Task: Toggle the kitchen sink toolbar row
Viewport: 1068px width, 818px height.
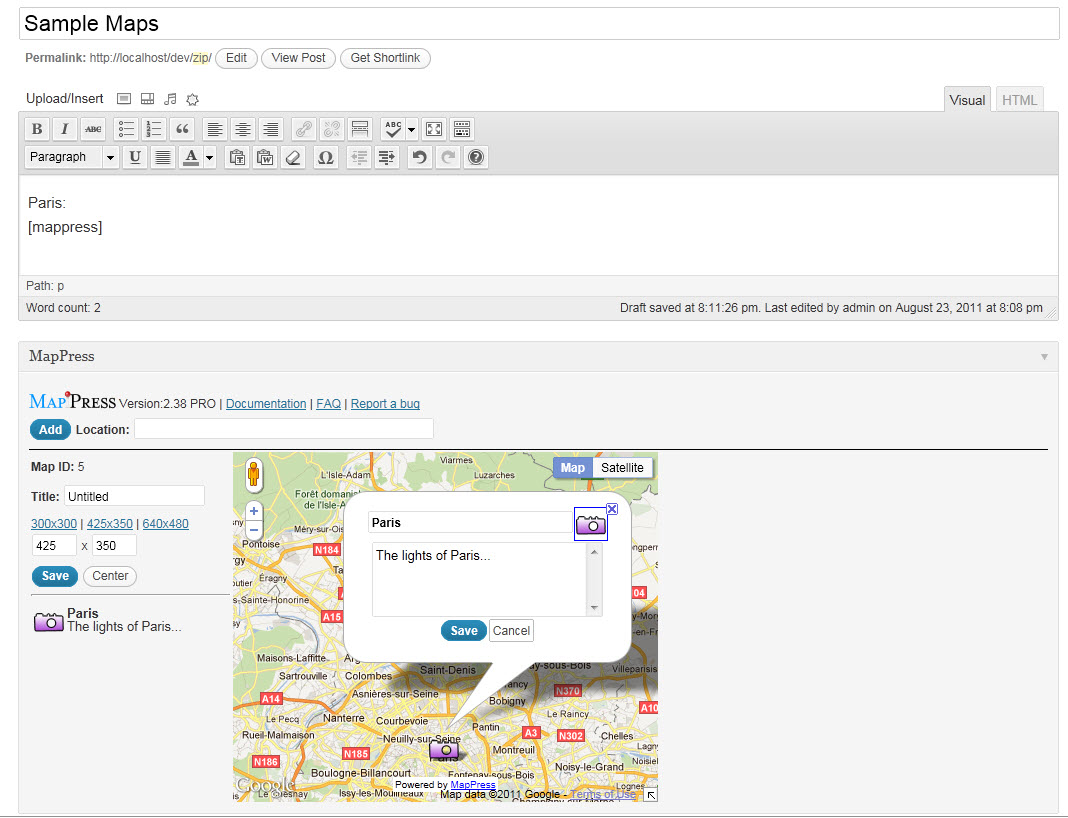Action: [461, 129]
